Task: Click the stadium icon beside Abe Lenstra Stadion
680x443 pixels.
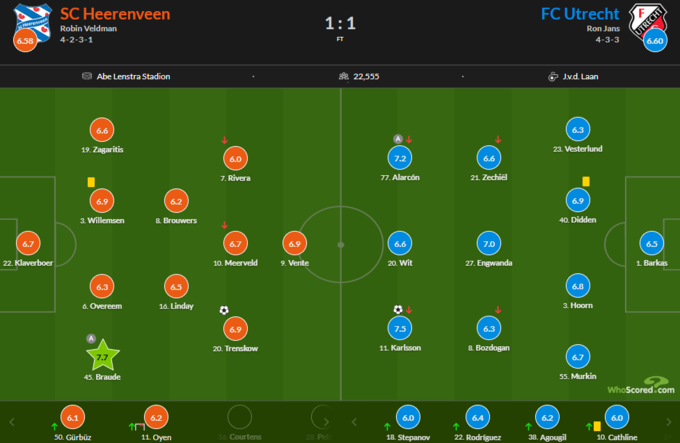Action: pos(76,76)
